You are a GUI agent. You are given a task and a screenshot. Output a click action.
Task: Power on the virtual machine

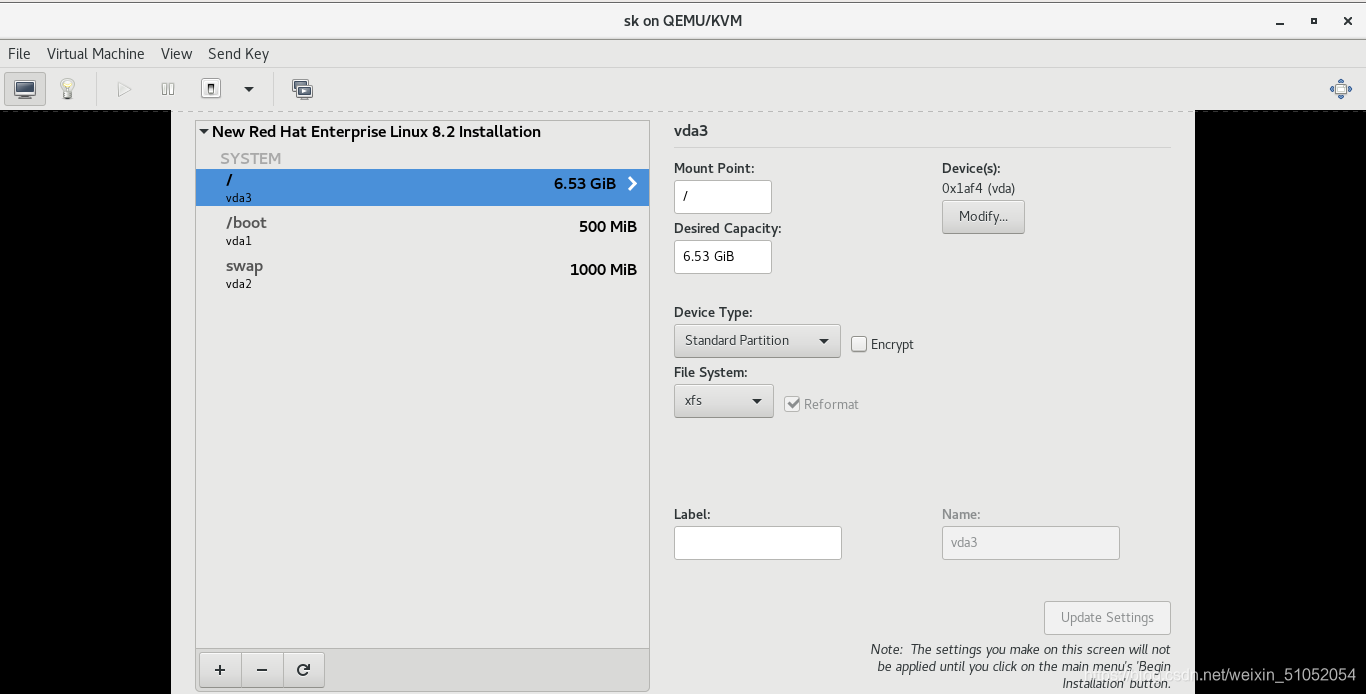point(124,89)
